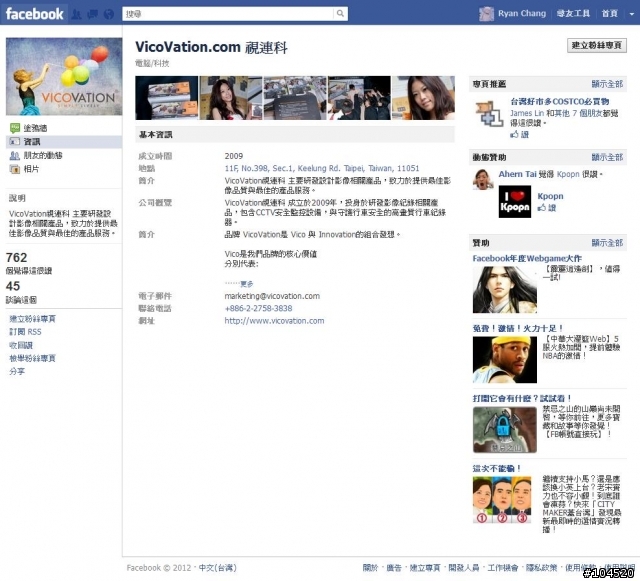This screenshot has width=640, height=581.
Task: Open Ryan Chang profile link
Action: (x=522, y=13)
